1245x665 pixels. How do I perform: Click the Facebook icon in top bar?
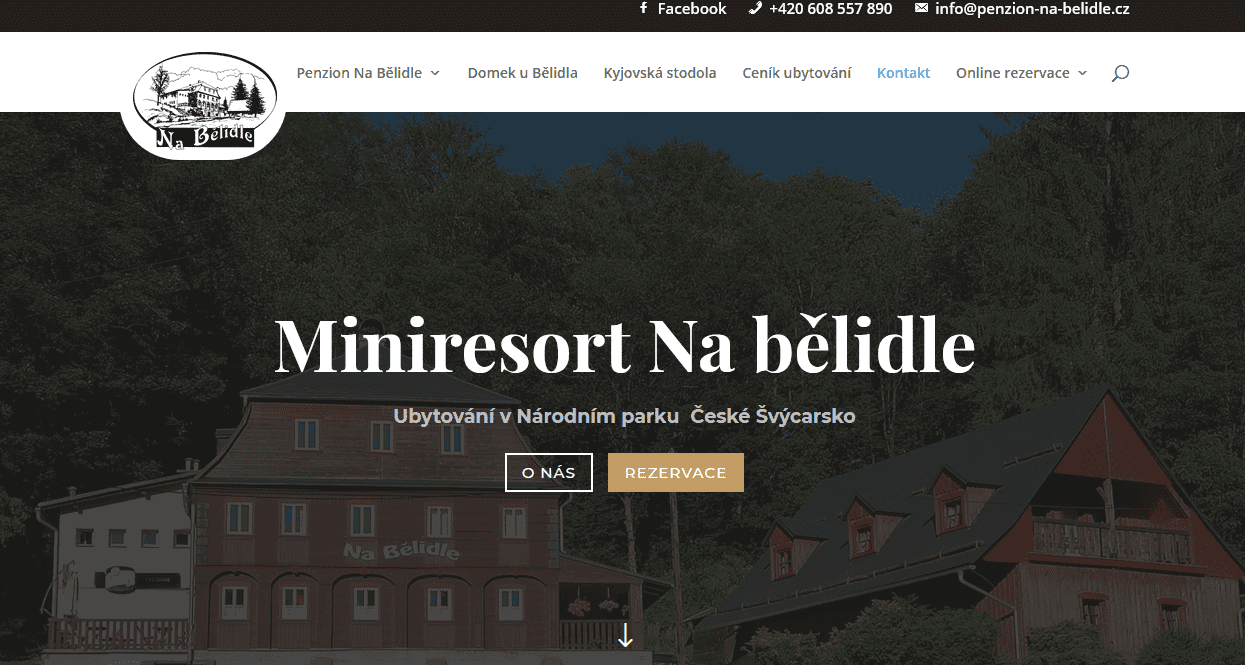(643, 9)
